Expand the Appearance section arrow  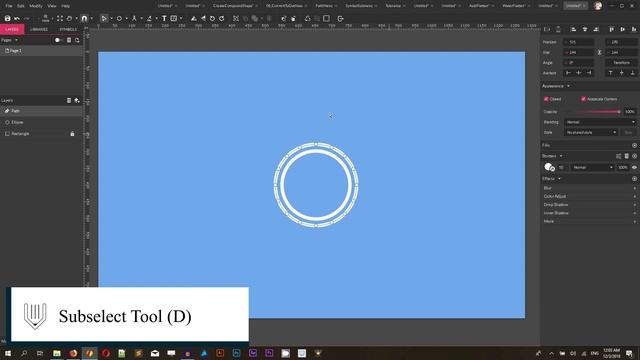coord(568,86)
